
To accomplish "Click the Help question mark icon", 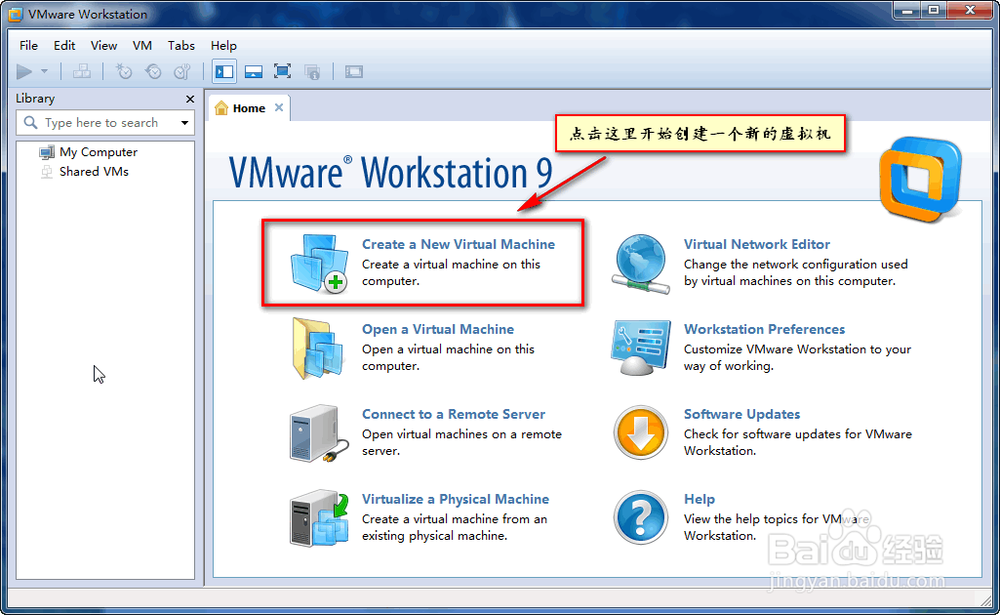I will [640, 517].
